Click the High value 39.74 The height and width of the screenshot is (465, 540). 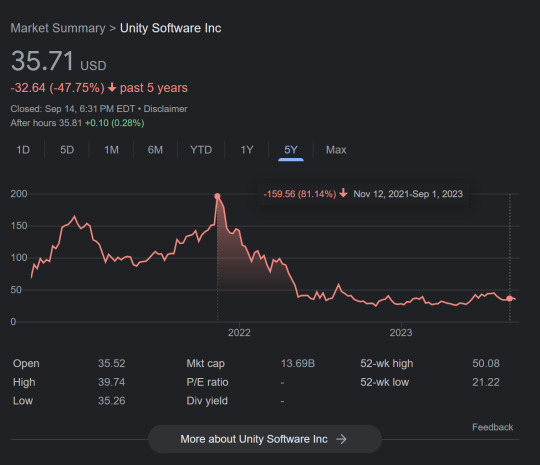point(112,382)
